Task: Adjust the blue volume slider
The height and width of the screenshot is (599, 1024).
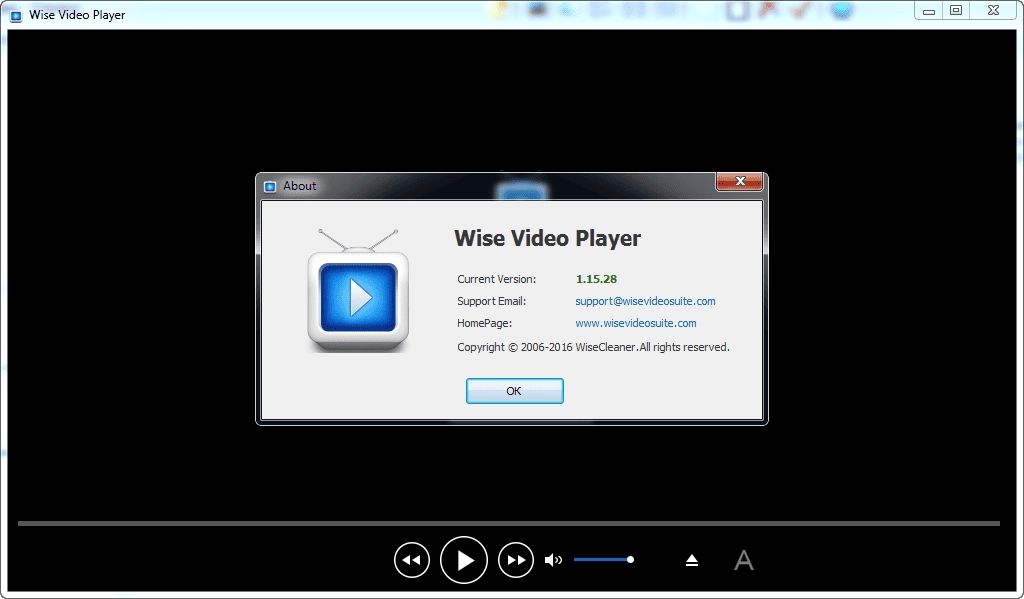Action: (604, 560)
